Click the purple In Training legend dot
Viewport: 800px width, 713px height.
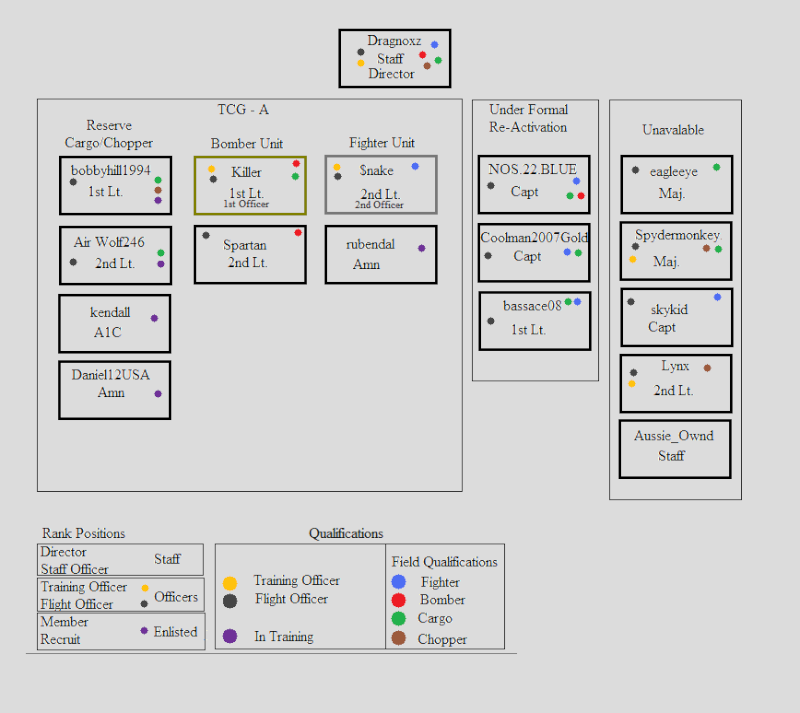click(230, 636)
